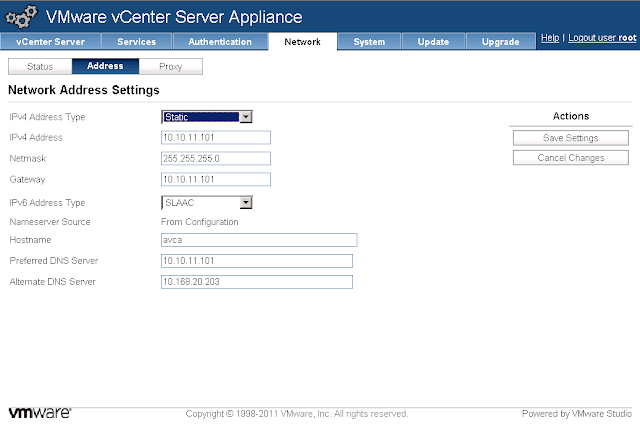This screenshot has width=640, height=431.
Task: Click the Network Address Settings heading
Action: tap(84, 90)
